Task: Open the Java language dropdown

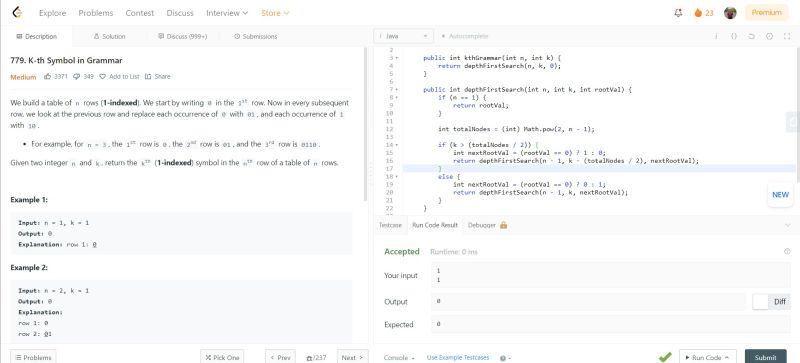Action: (x=404, y=36)
